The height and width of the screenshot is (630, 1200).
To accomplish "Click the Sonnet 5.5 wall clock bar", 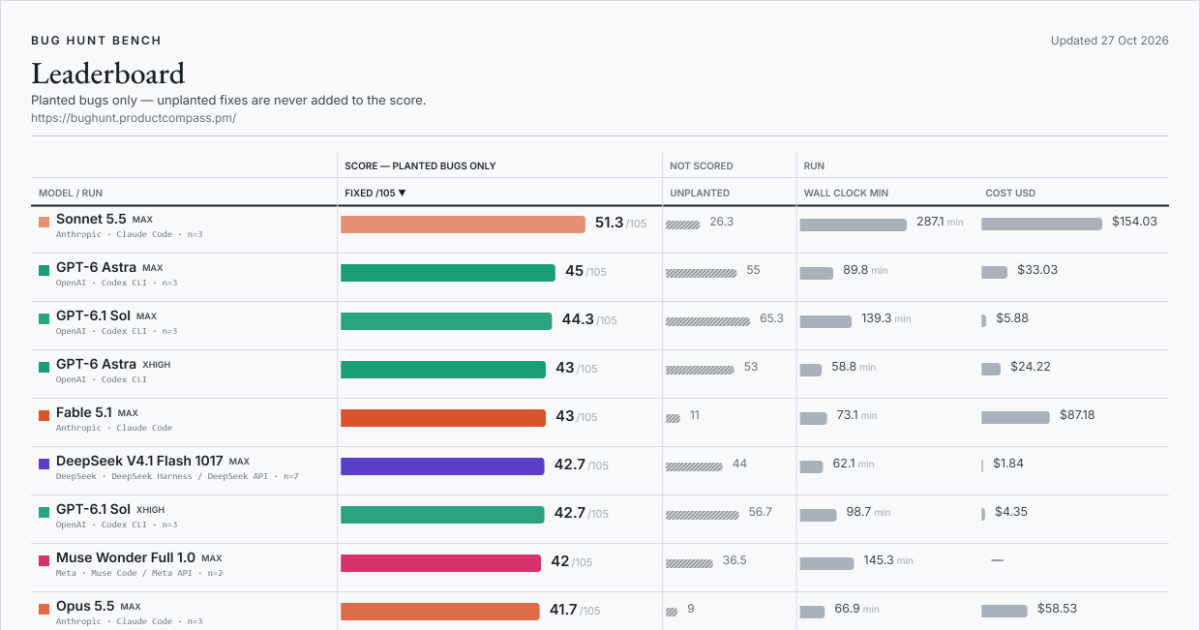I will click(853, 224).
